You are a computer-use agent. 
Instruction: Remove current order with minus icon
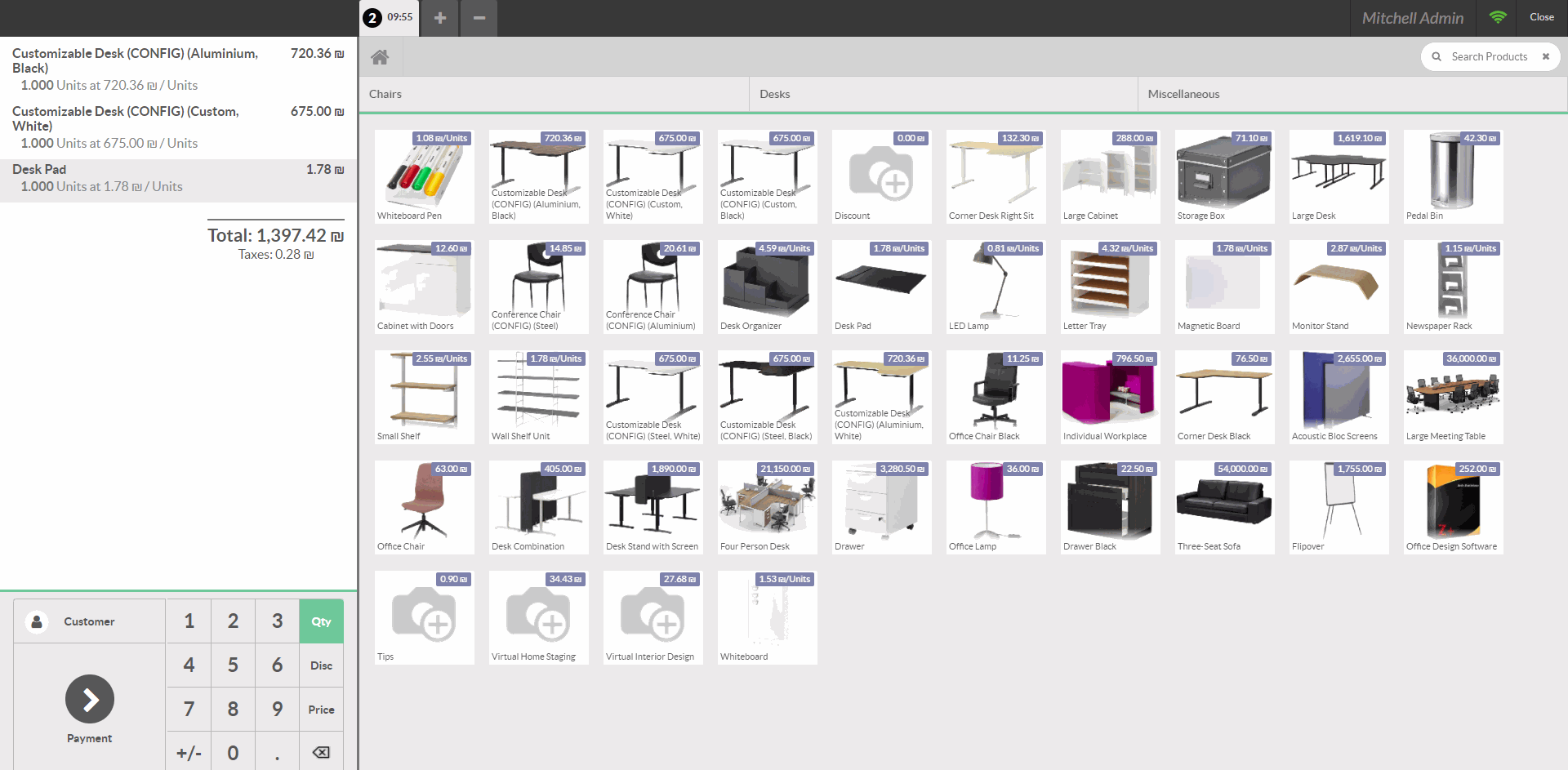(x=479, y=18)
